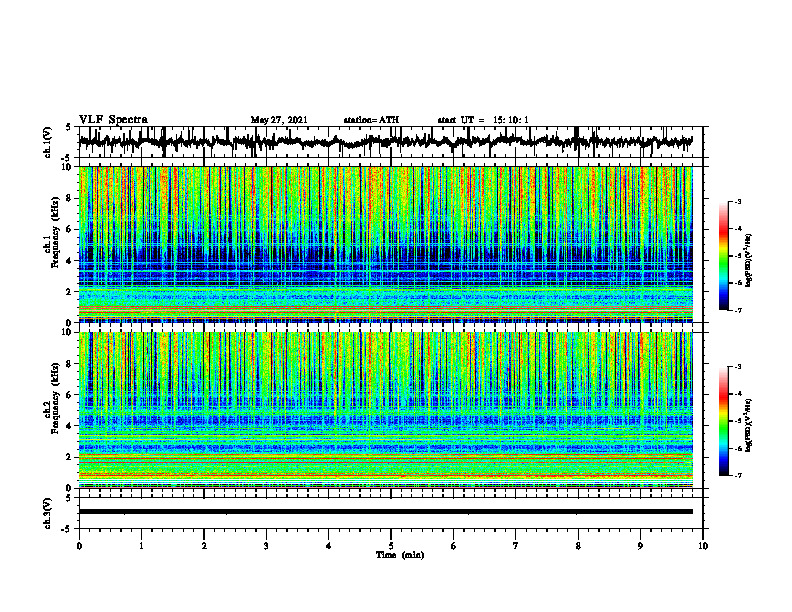Click the "-7" tick on ch.2 color bar
The height and width of the screenshot is (612, 792).
(737, 475)
